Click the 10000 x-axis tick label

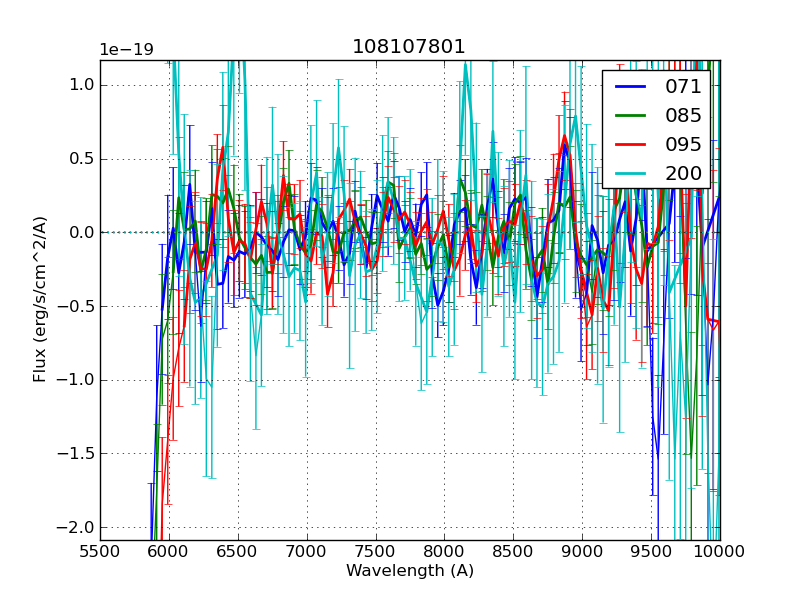719,551
